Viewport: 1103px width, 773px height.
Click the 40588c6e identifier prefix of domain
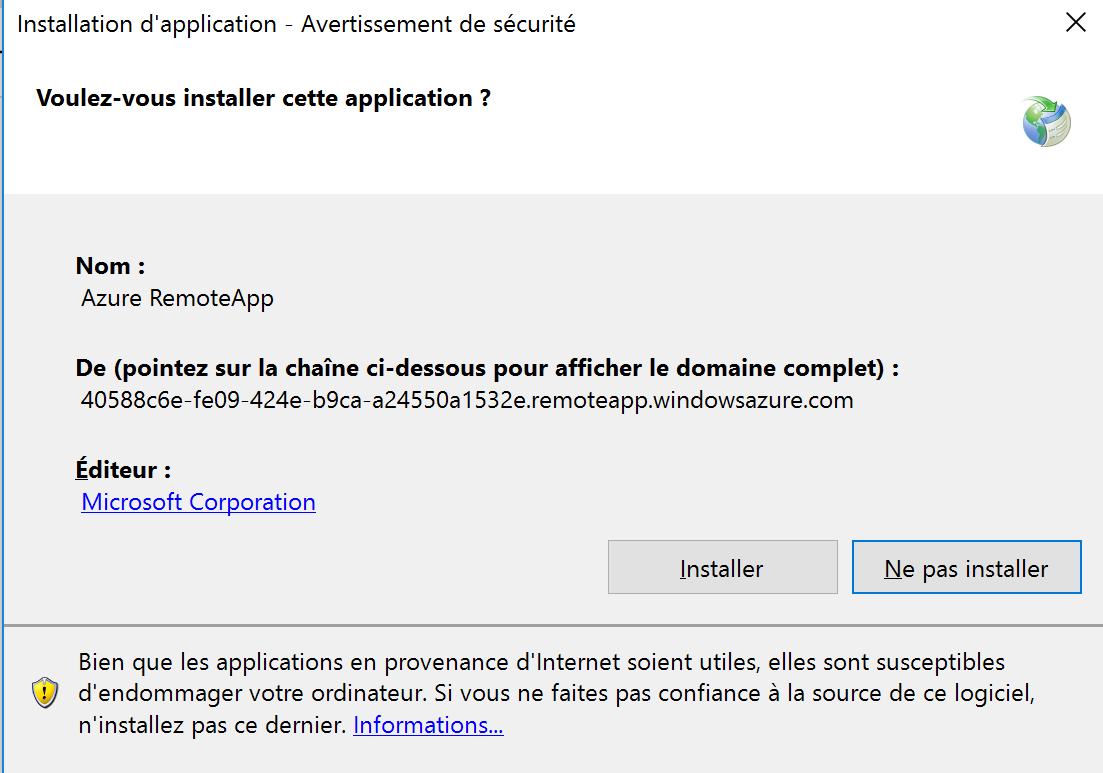point(124,401)
